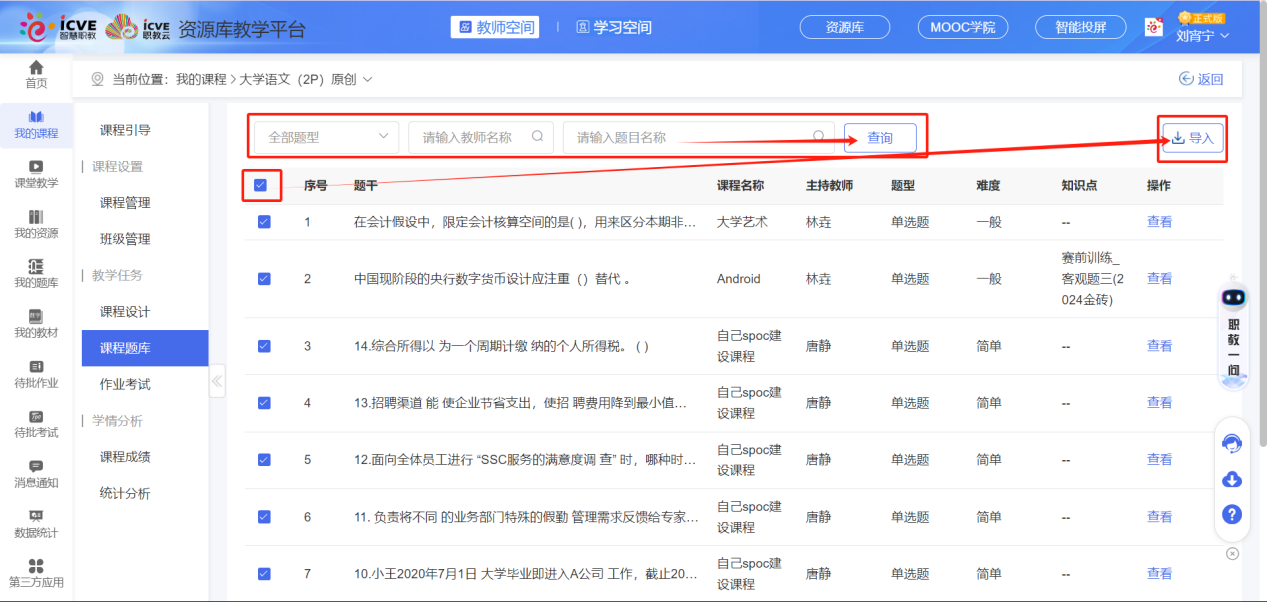Screen dimensions: 1267x602
Task: Expand the course breadcrumb dropdown arrow
Action: click(x=367, y=79)
